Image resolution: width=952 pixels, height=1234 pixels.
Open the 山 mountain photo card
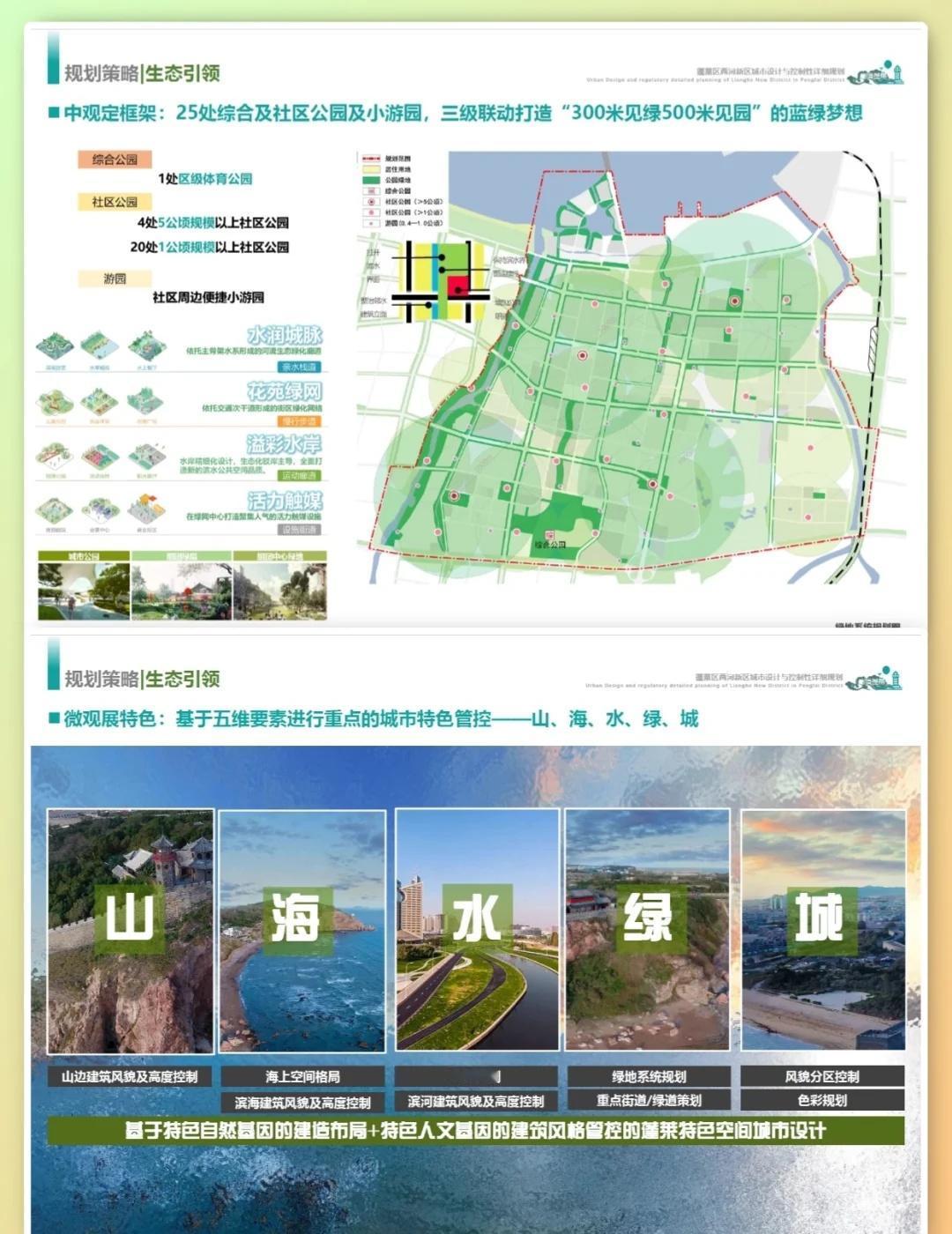pos(130,931)
